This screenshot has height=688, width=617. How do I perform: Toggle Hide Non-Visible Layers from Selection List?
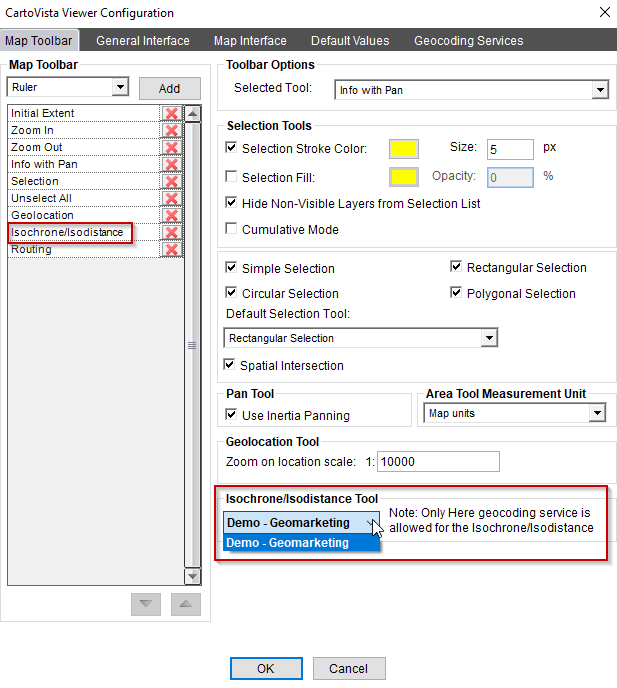click(x=231, y=202)
